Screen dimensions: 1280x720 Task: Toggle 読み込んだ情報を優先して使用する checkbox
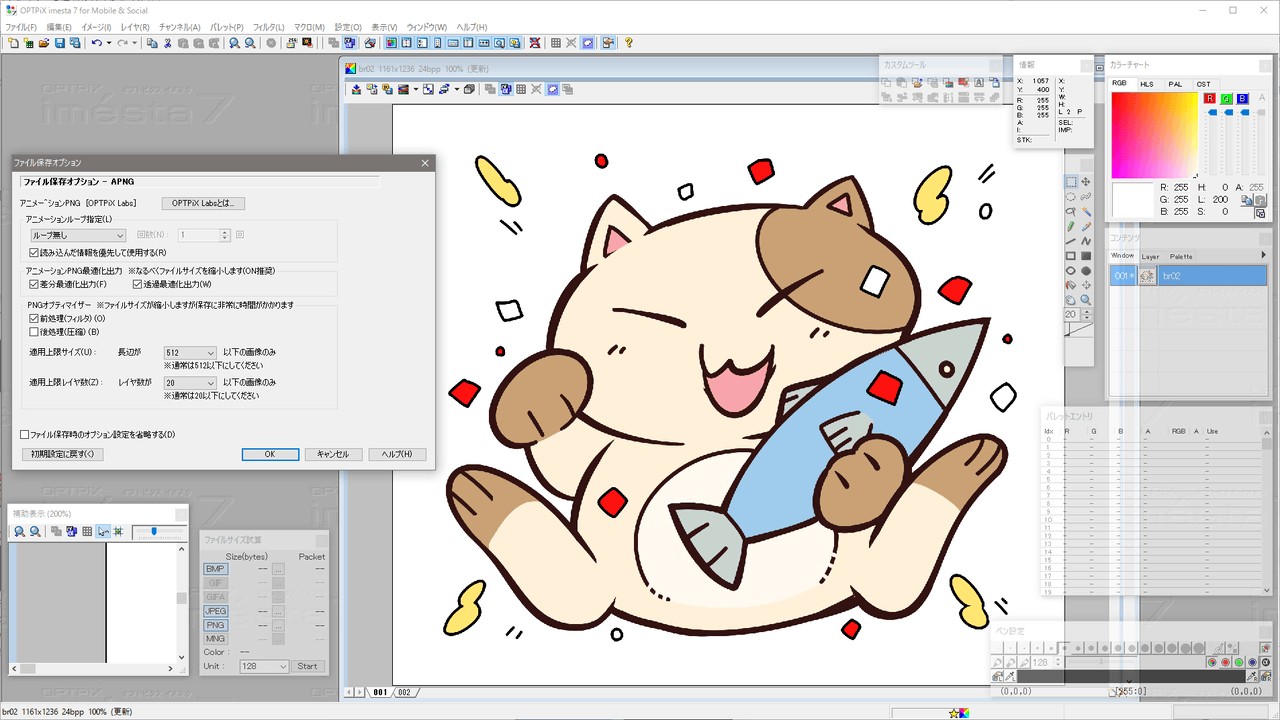tap(34, 252)
